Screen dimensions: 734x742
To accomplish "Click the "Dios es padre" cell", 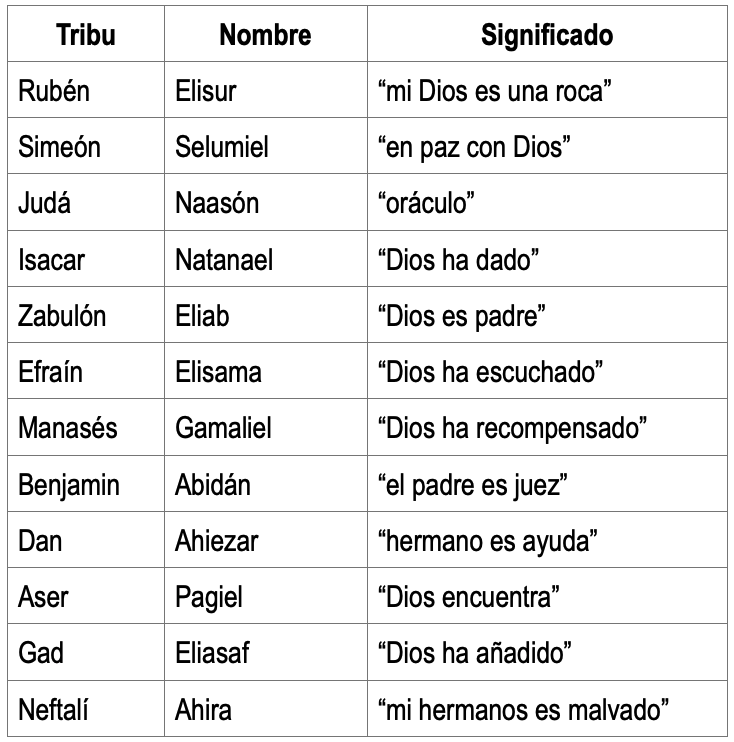I will click(x=547, y=315).
